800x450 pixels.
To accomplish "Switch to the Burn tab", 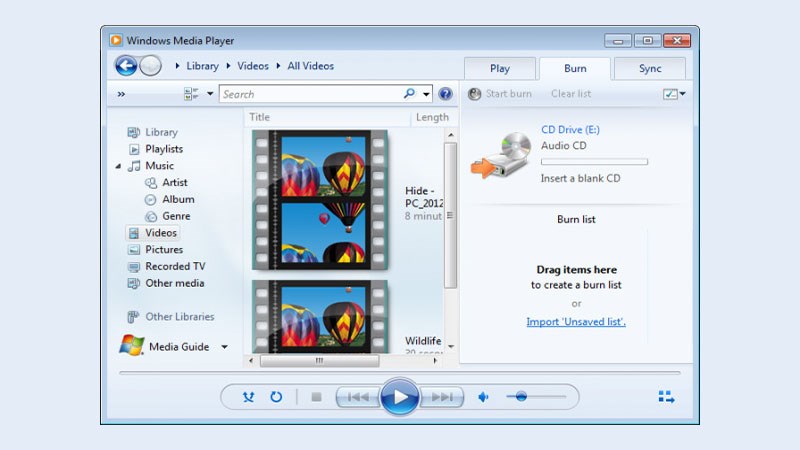I will pos(575,68).
